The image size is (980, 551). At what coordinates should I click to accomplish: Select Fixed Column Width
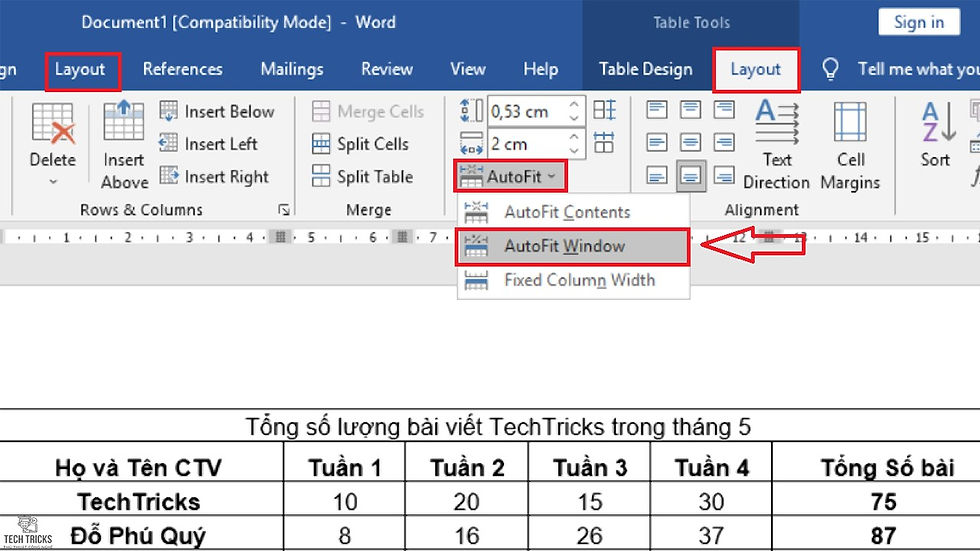tap(573, 280)
